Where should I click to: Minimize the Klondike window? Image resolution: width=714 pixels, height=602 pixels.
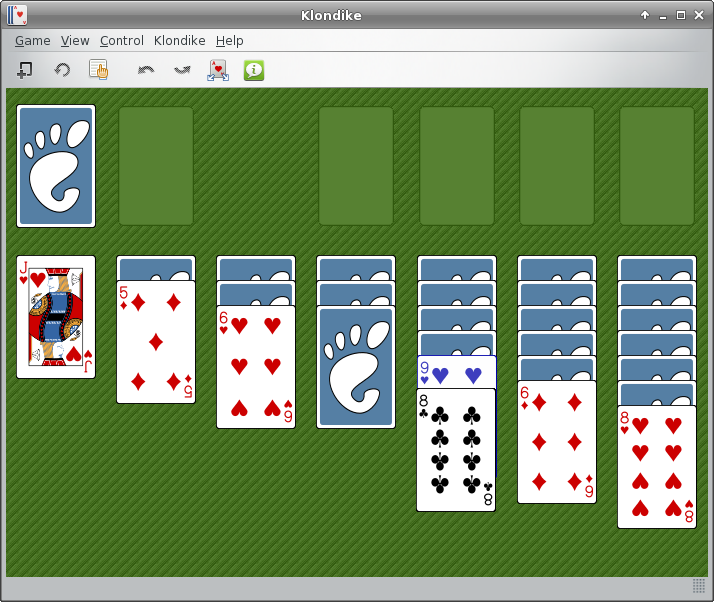(663, 16)
